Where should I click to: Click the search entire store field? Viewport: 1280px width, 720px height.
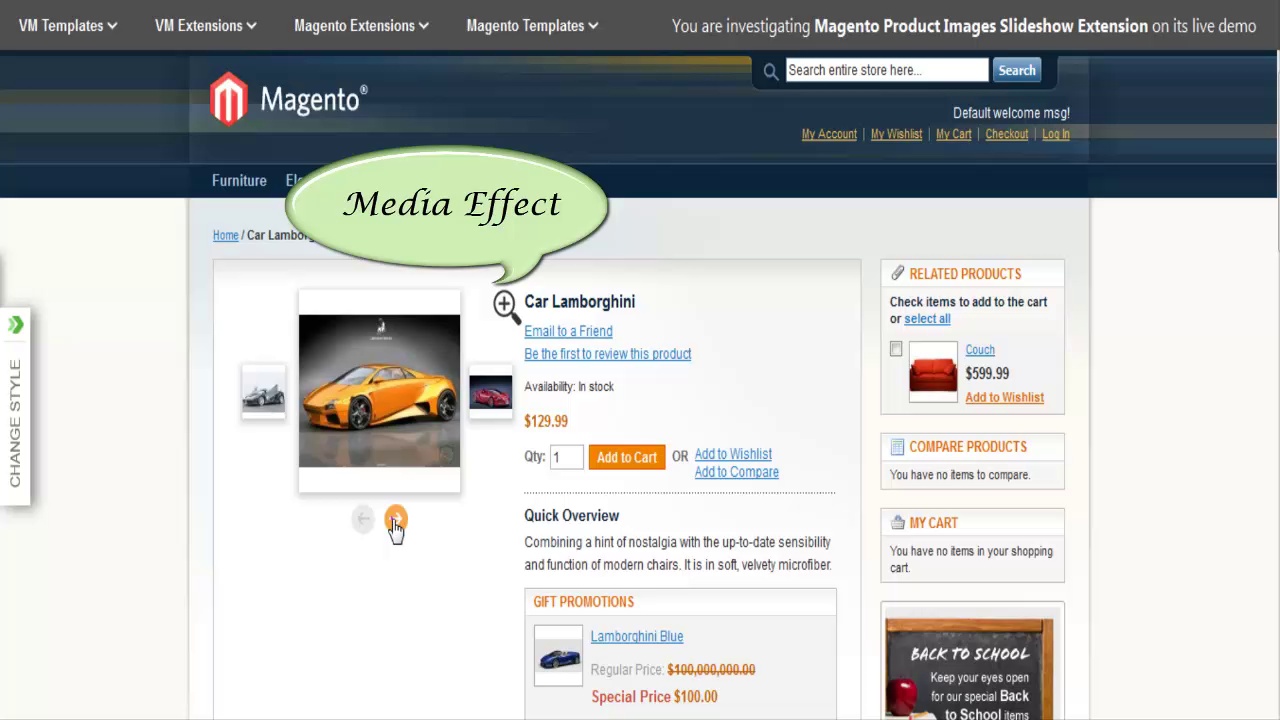tap(886, 70)
